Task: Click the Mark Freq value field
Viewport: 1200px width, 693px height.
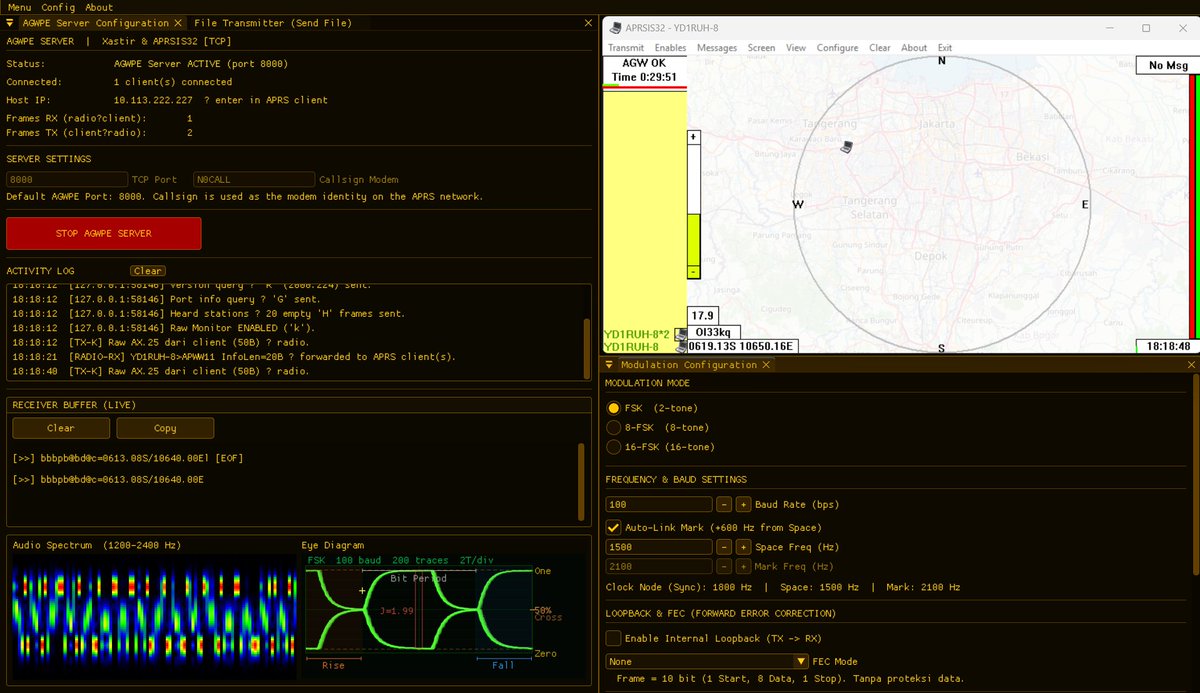Action: tap(659, 567)
